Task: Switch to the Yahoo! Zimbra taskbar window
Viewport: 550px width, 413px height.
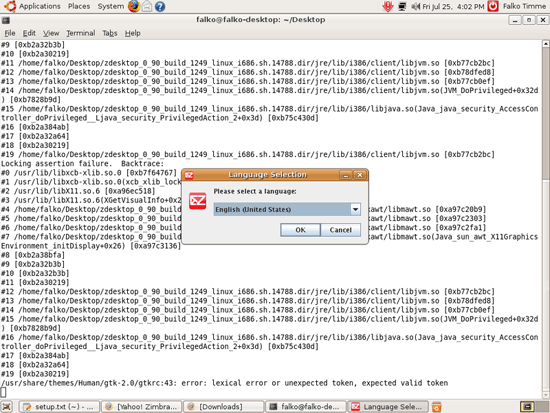Action: point(141,407)
